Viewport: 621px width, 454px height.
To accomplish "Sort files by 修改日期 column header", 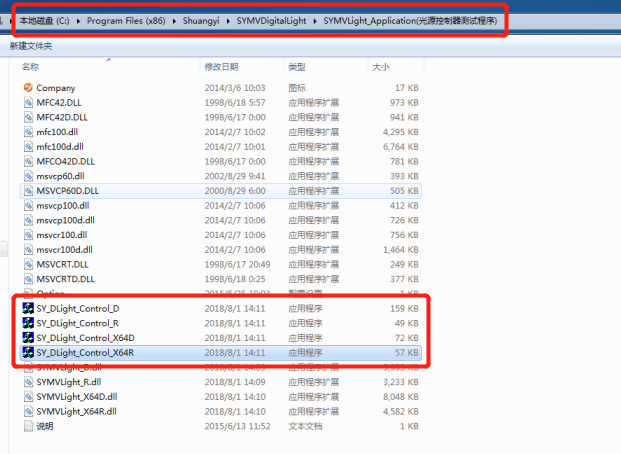I will tap(222, 67).
